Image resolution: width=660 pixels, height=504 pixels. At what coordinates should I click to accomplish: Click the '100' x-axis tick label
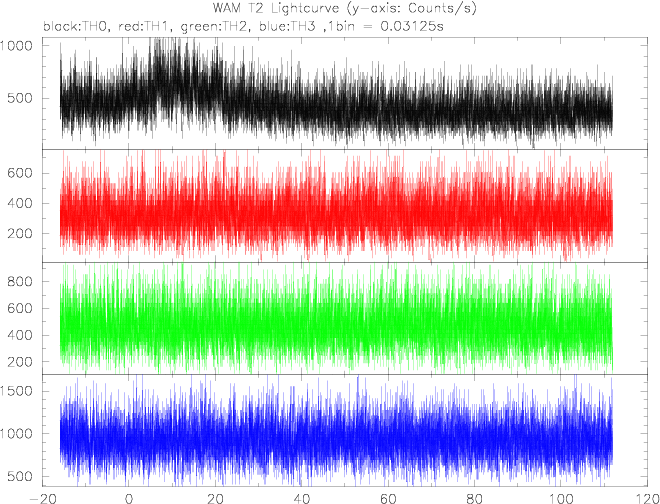(561, 498)
